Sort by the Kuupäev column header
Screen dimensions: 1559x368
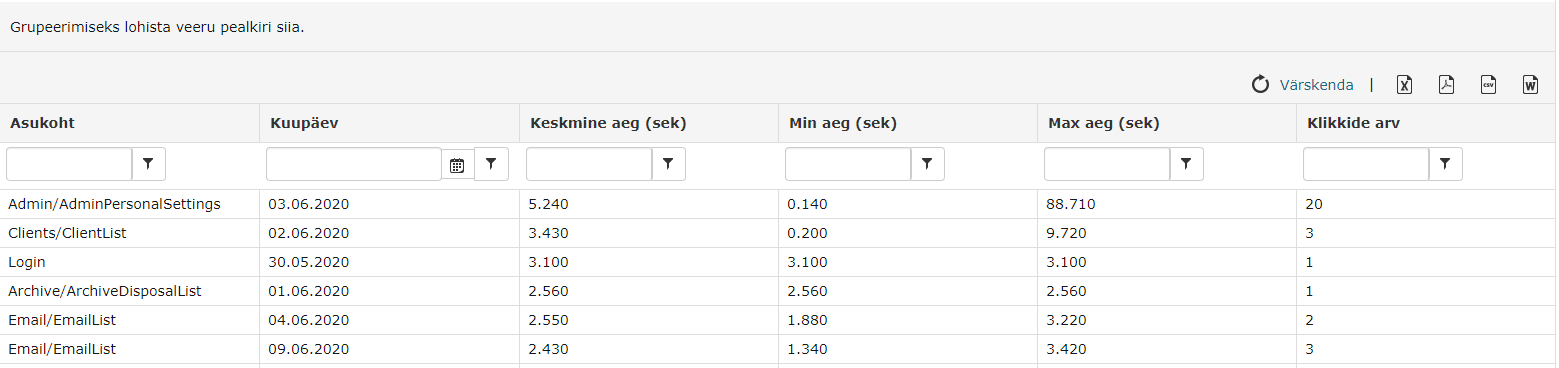point(306,123)
